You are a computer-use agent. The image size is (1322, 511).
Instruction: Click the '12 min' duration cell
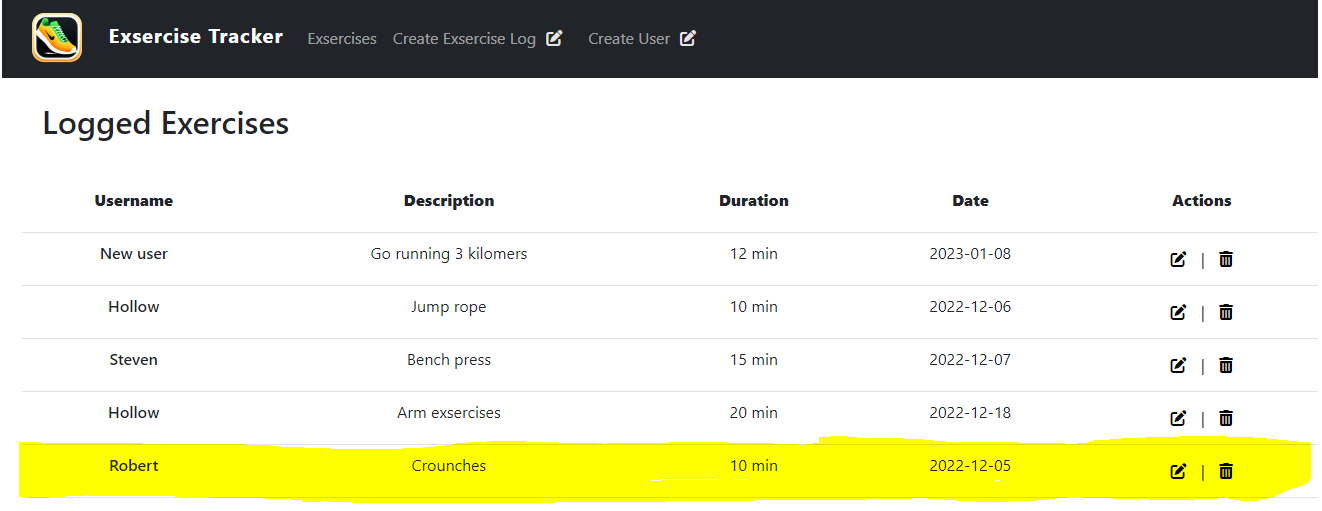tap(754, 254)
